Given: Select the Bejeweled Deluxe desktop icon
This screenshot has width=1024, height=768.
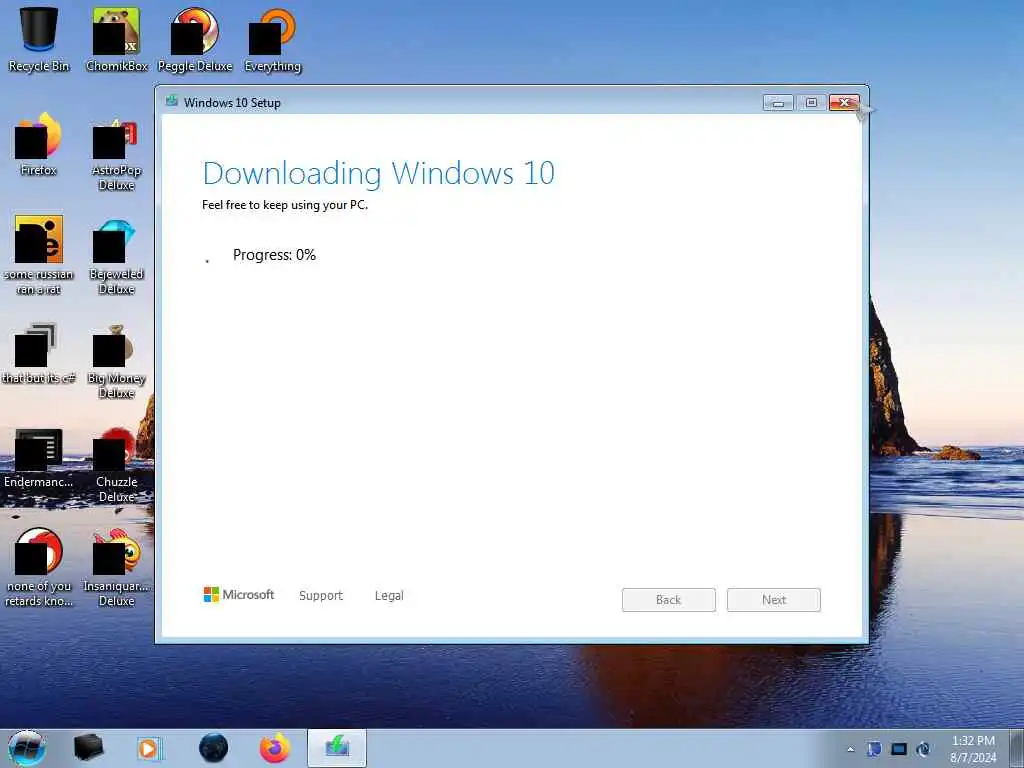Looking at the screenshot, I should 116,256.
